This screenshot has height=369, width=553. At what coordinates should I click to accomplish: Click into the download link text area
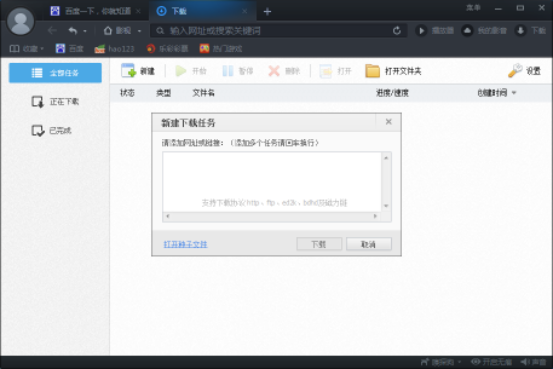pyautogui.click(x=272, y=182)
